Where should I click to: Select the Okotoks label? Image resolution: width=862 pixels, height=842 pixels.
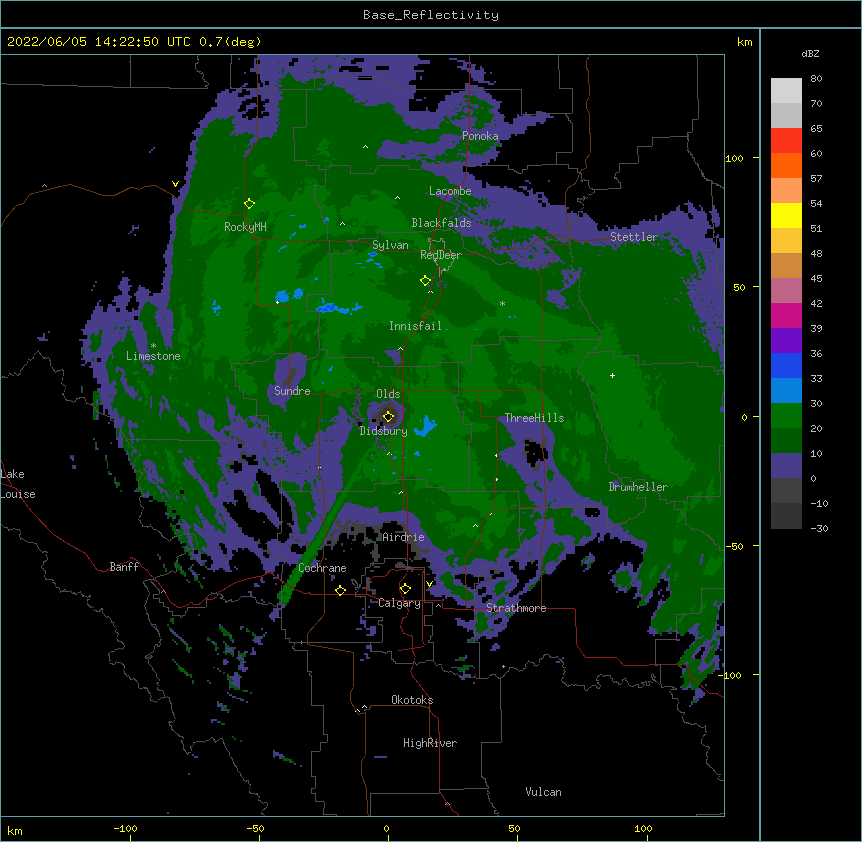(412, 700)
